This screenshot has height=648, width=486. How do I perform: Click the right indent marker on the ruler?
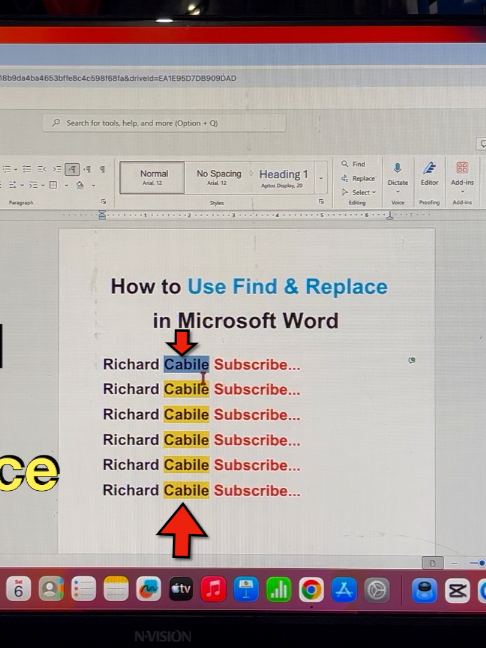(389, 215)
